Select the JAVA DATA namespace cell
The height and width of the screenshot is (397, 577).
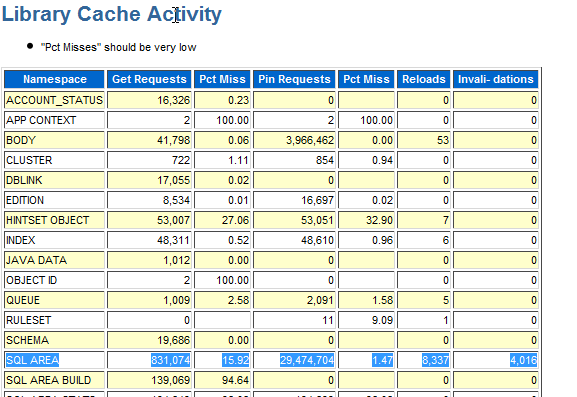[54, 260]
